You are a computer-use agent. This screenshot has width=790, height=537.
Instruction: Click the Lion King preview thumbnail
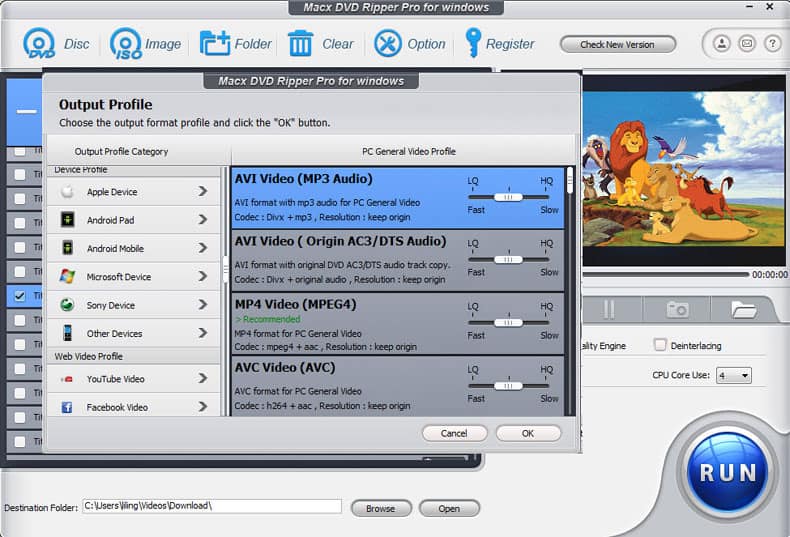684,169
